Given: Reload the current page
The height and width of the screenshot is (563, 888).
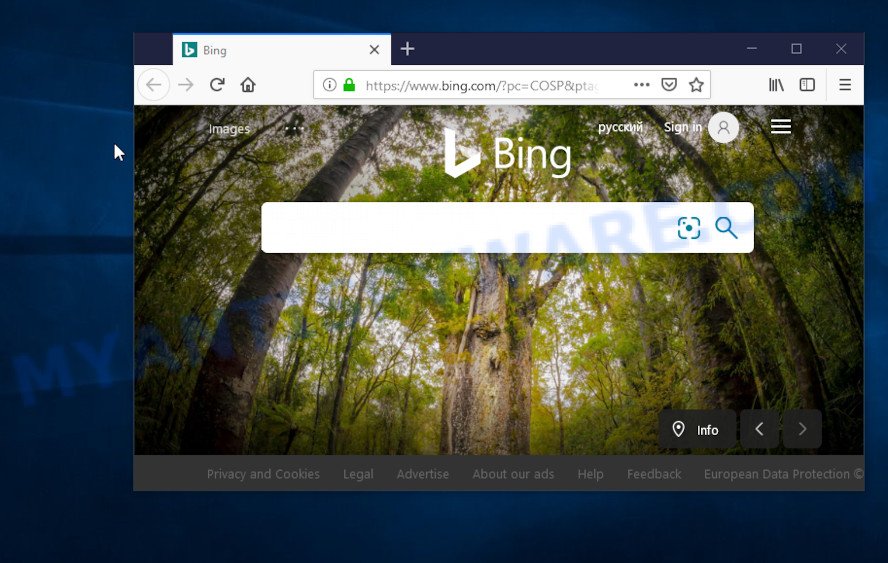Looking at the screenshot, I should (217, 85).
